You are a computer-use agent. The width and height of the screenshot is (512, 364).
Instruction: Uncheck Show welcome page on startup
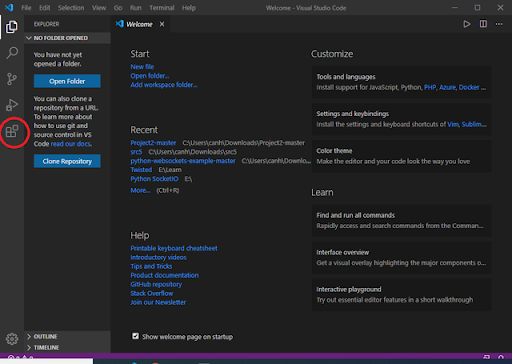135,336
